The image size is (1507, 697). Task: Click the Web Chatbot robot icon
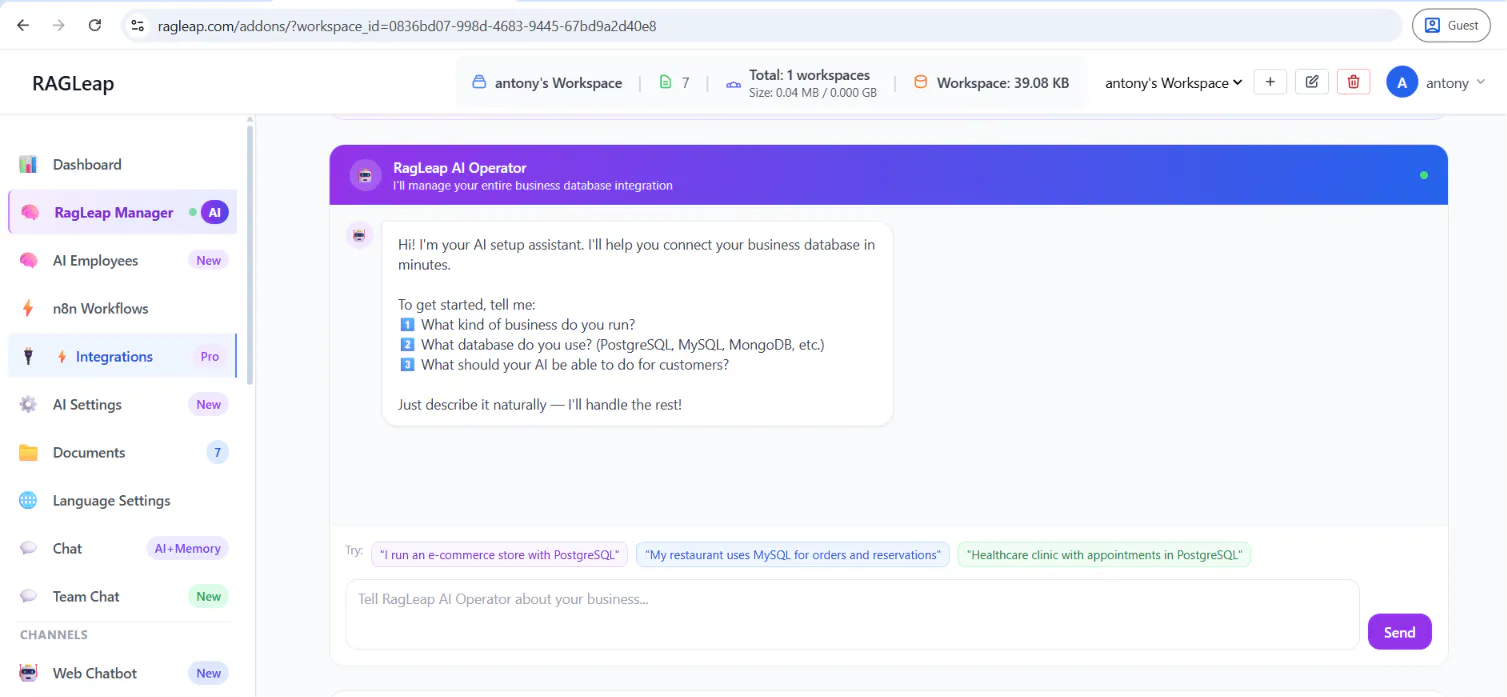[x=28, y=673]
